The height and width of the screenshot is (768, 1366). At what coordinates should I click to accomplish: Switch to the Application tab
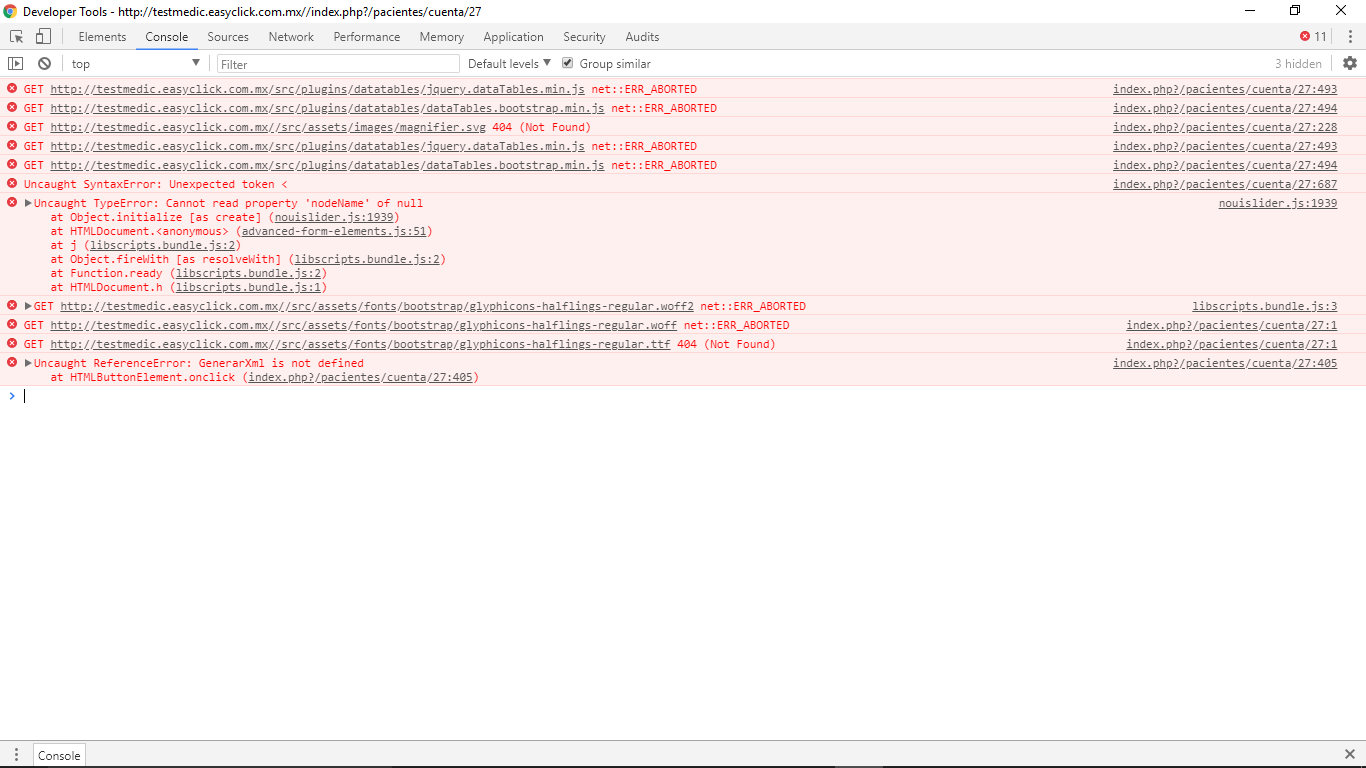pos(513,37)
